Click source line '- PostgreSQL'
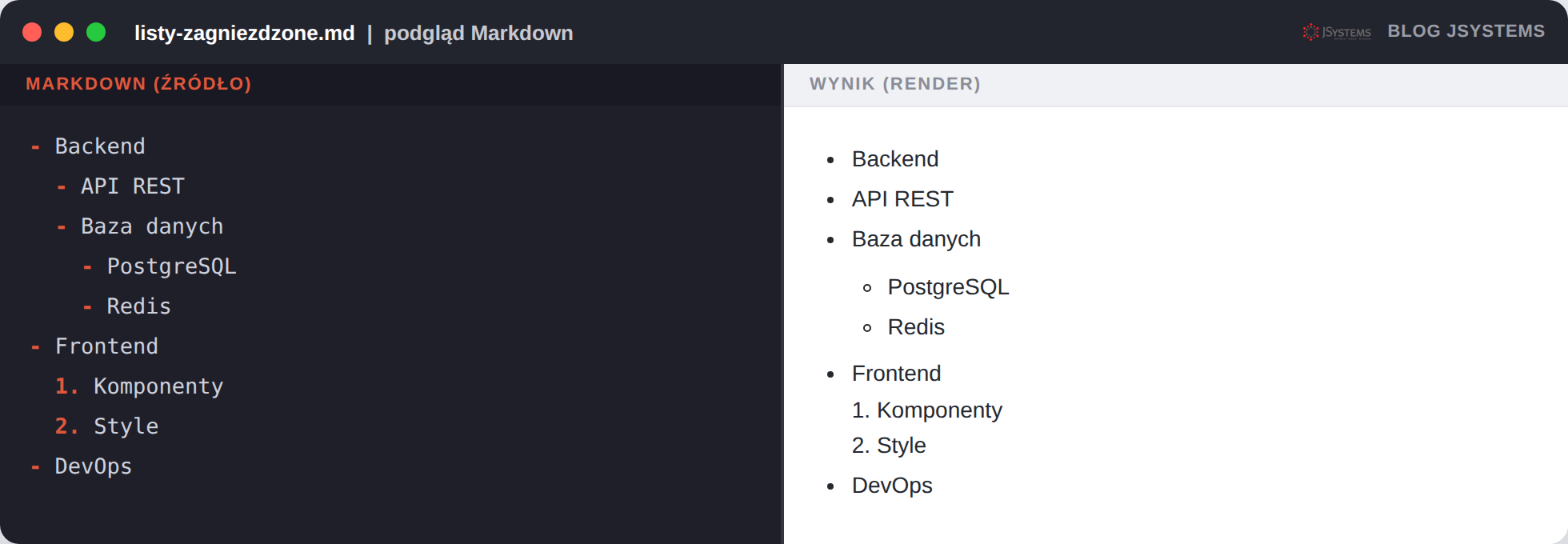 (x=160, y=266)
